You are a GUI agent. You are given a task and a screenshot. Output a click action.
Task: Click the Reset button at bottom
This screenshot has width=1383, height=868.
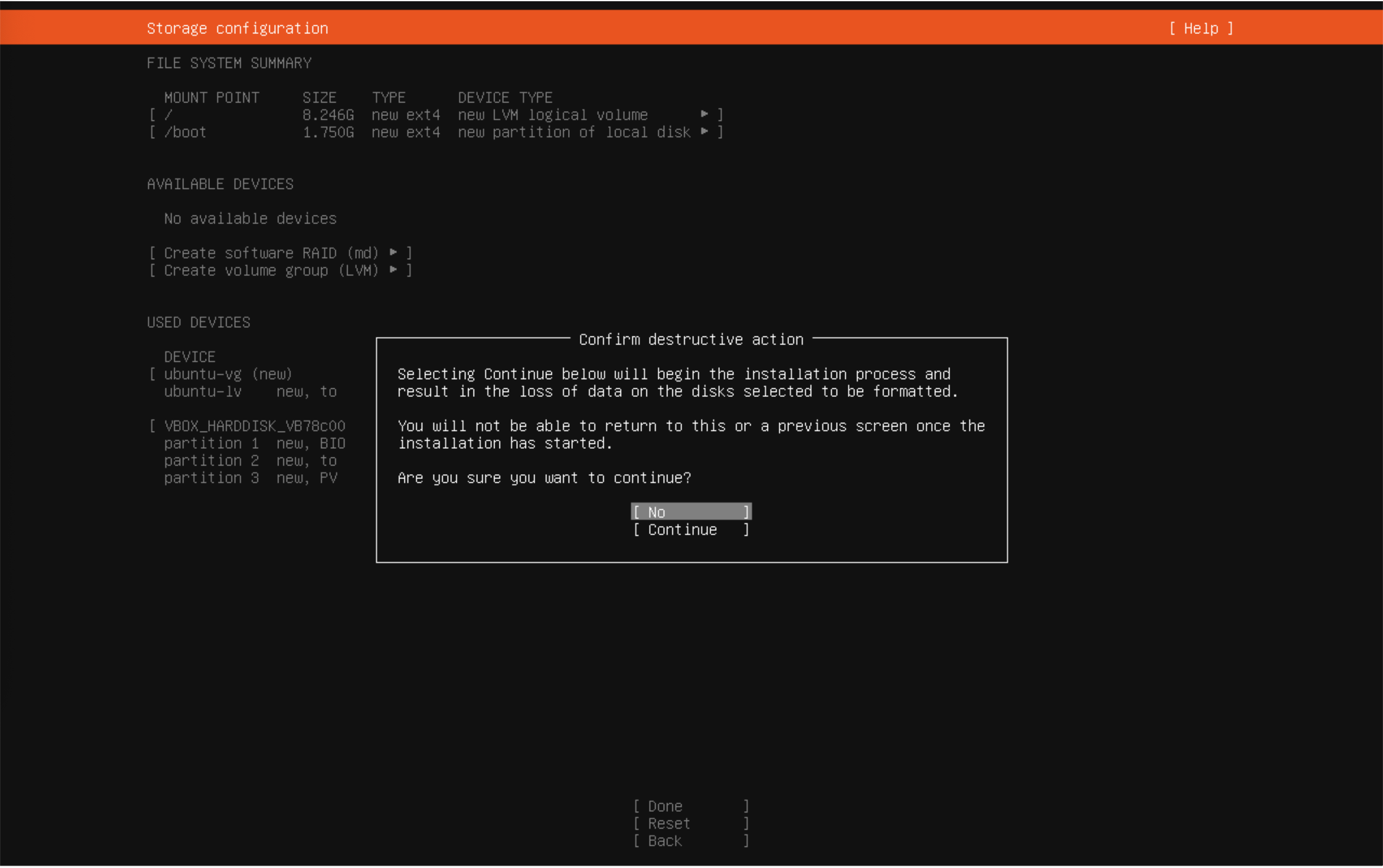click(690, 824)
